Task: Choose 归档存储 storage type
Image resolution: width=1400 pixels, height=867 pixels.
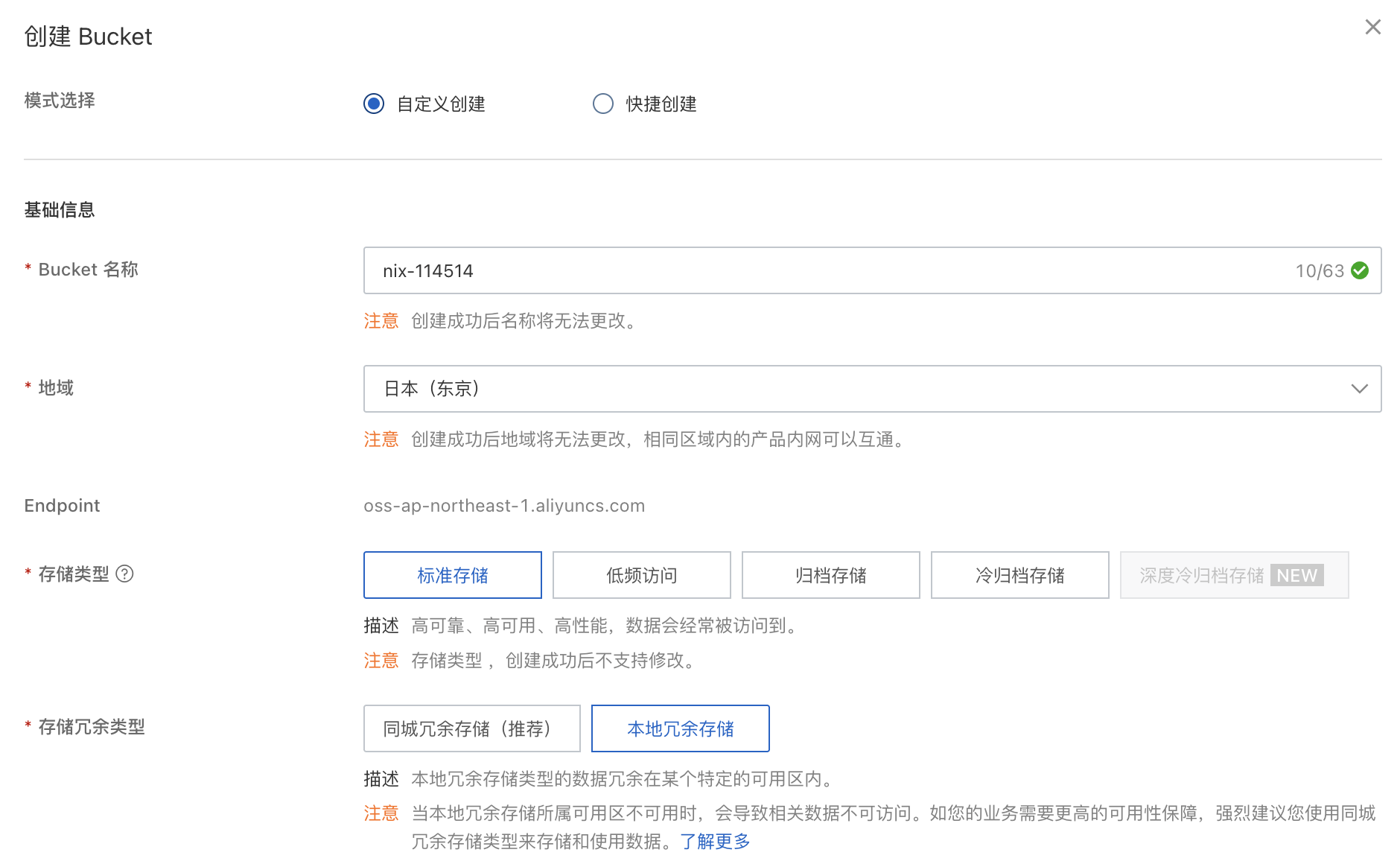Action: coord(831,575)
